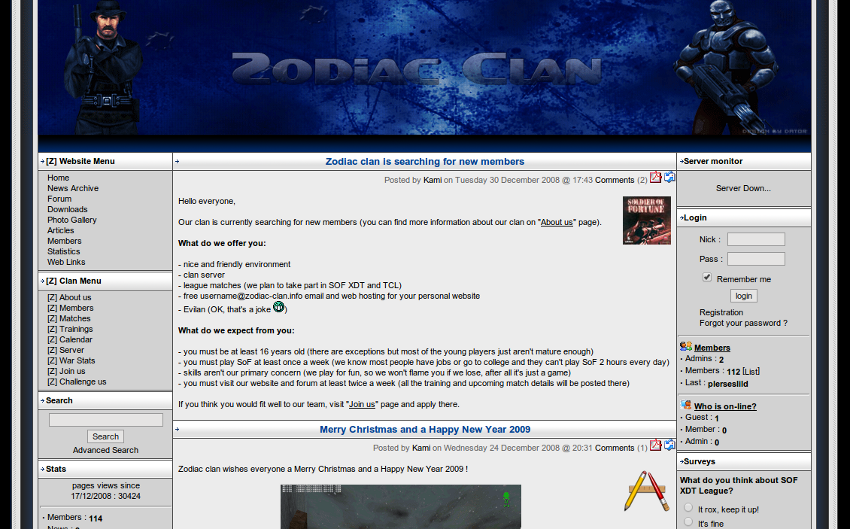Screen dimensions: 850x529
Task: Click the search text field
Action: click(x=106, y=420)
